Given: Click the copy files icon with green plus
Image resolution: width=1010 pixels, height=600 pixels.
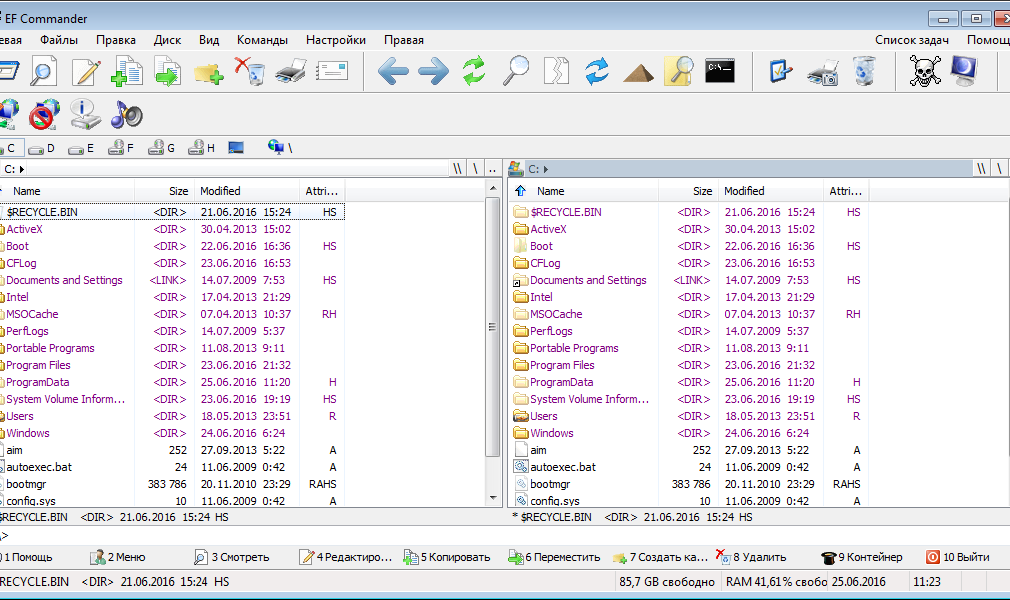Looking at the screenshot, I should pyautogui.click(x=126, y=70).
